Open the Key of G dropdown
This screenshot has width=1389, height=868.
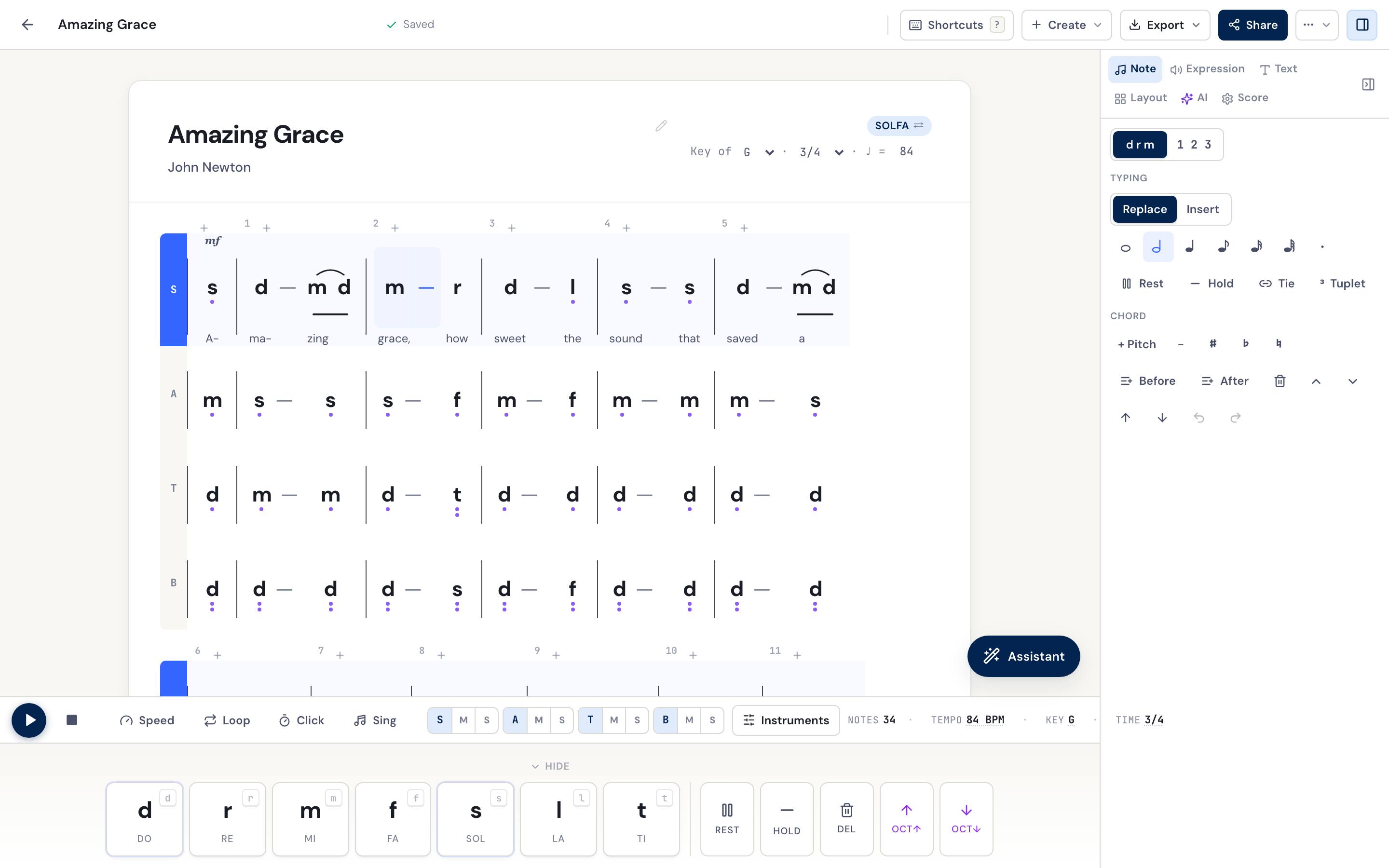pyautogui.click(x=759, y=152)
